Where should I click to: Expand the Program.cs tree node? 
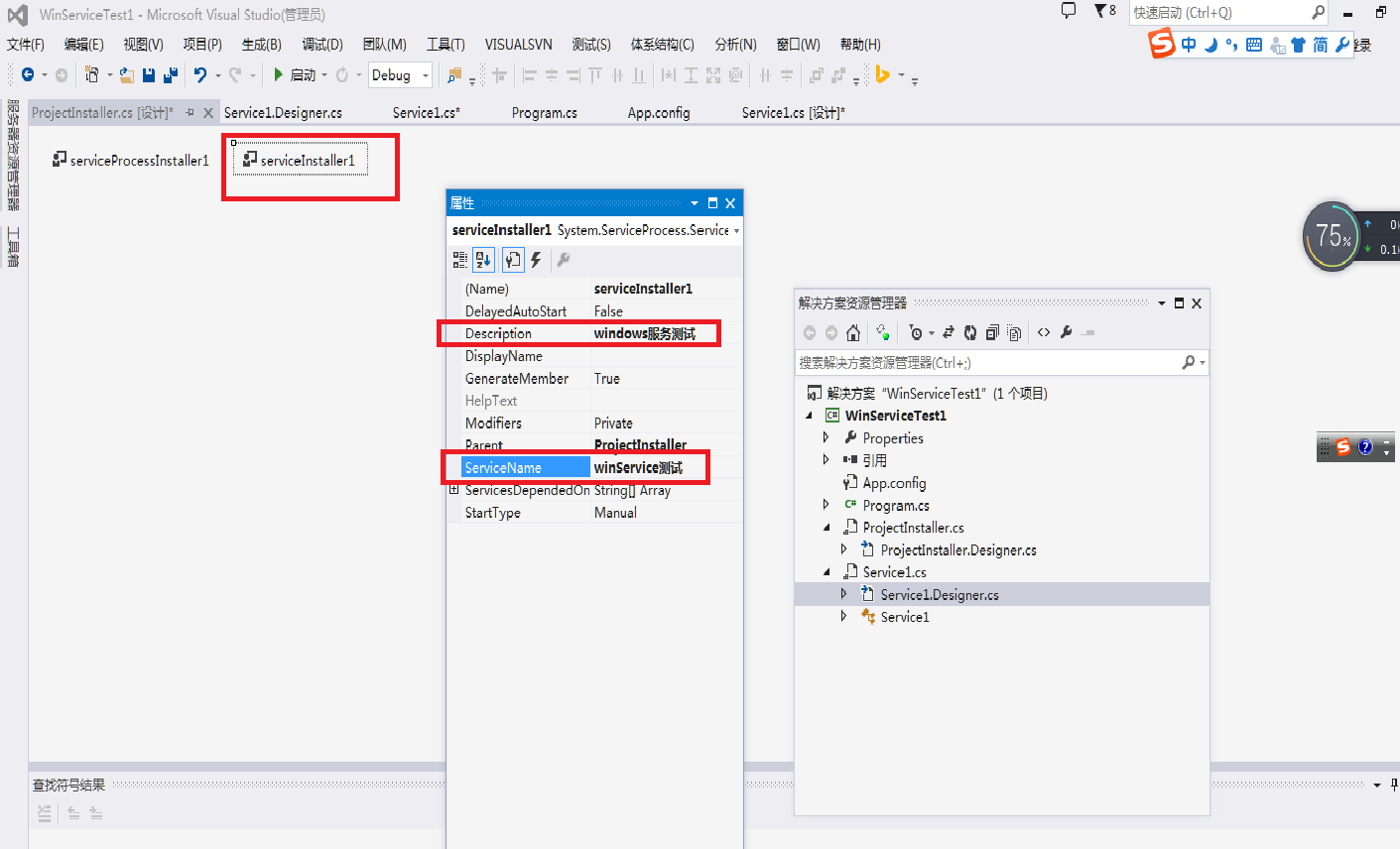[827, 505]
